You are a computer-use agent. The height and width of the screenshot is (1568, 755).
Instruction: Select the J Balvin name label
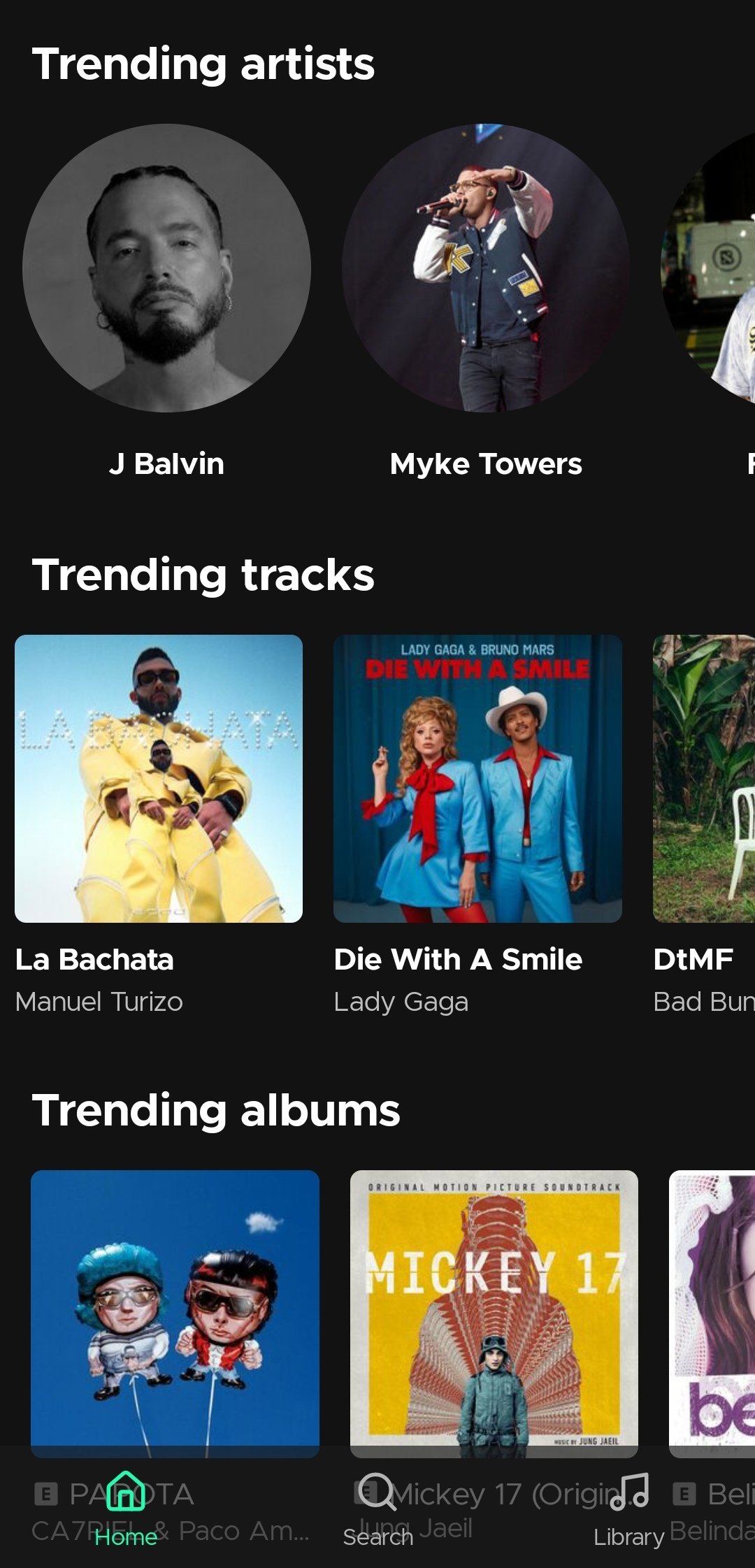pos(166,464)
